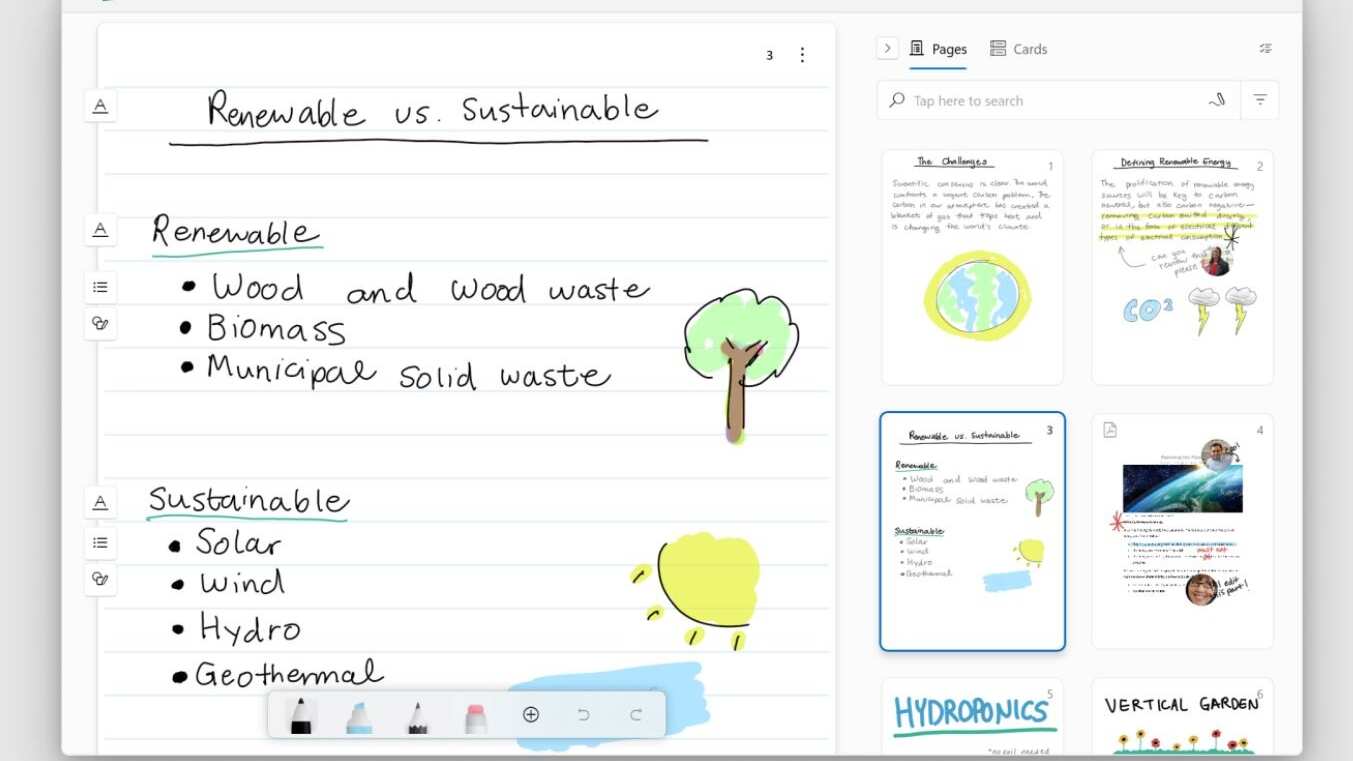Open the Hydroponics page thumbnail

click(x=972, y=716)
